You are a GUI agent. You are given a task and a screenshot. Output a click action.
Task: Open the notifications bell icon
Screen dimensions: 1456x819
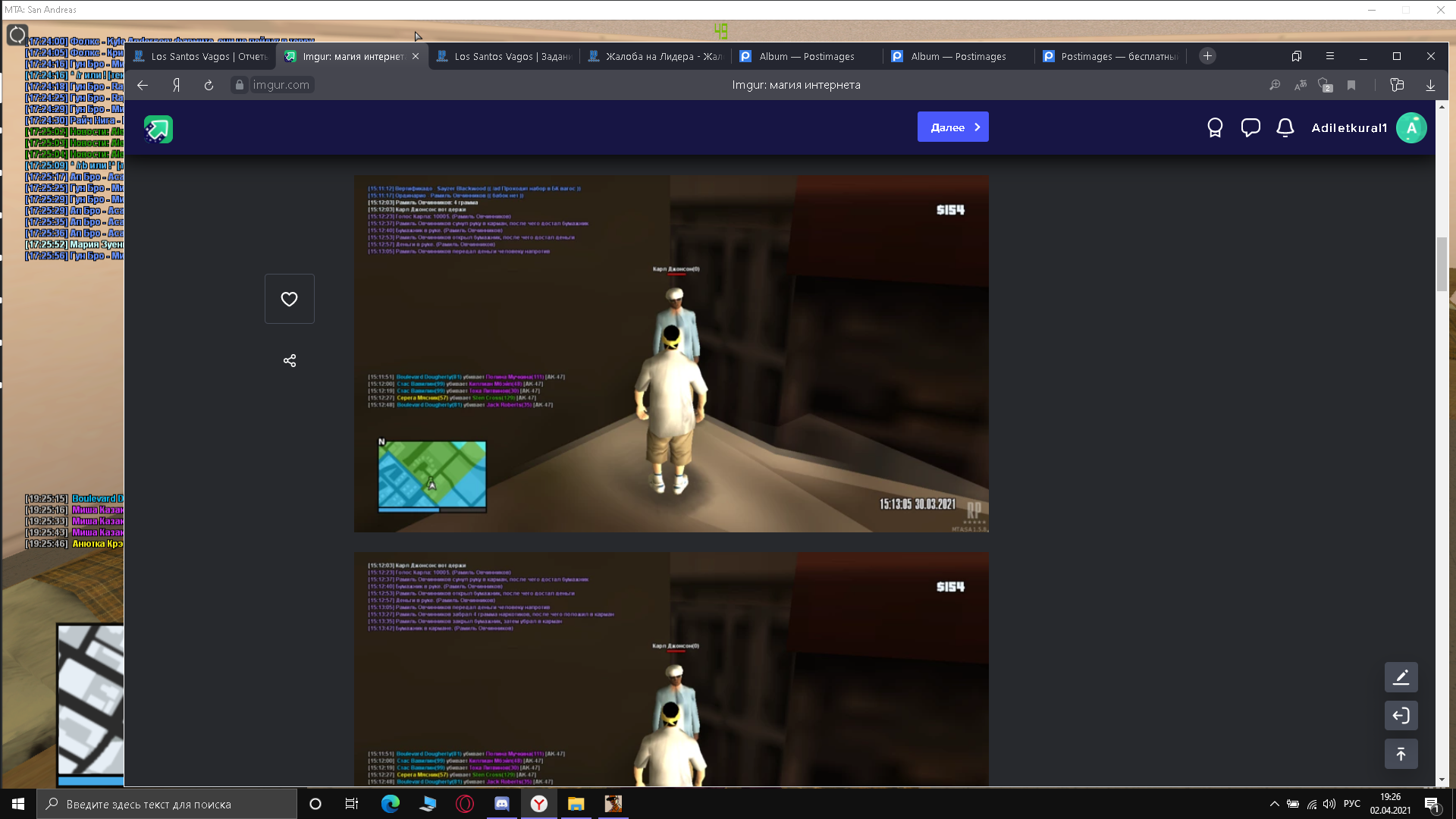click(1285, 127)
